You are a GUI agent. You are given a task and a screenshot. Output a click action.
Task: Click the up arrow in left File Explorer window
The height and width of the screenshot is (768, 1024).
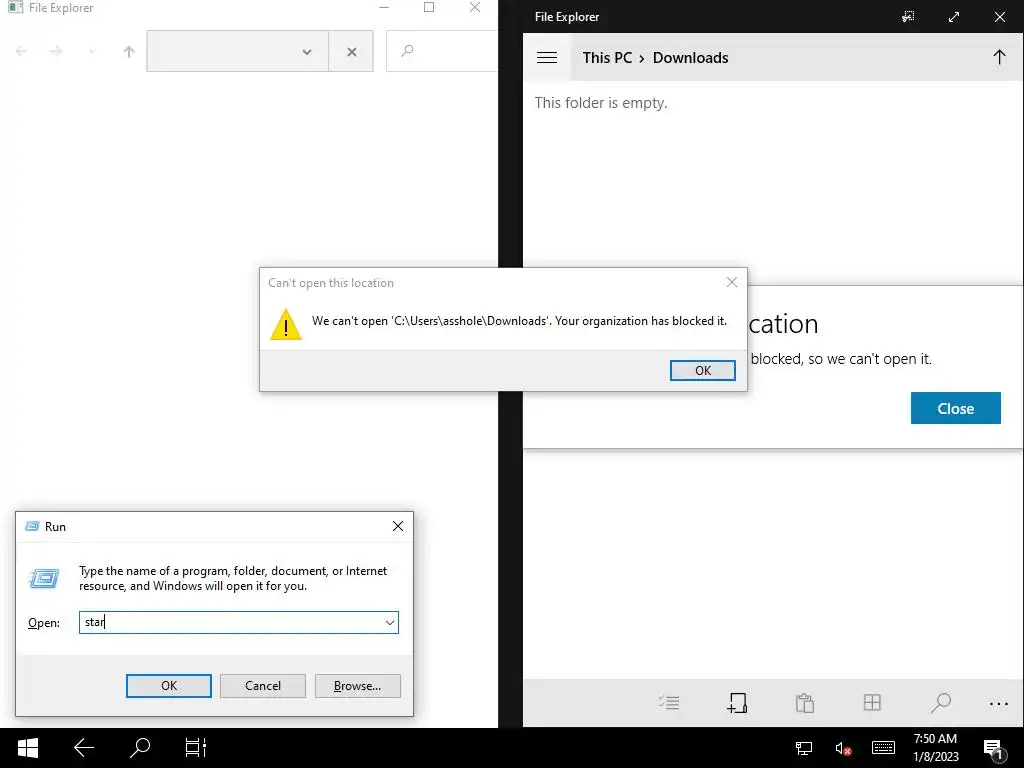(129, 51)
